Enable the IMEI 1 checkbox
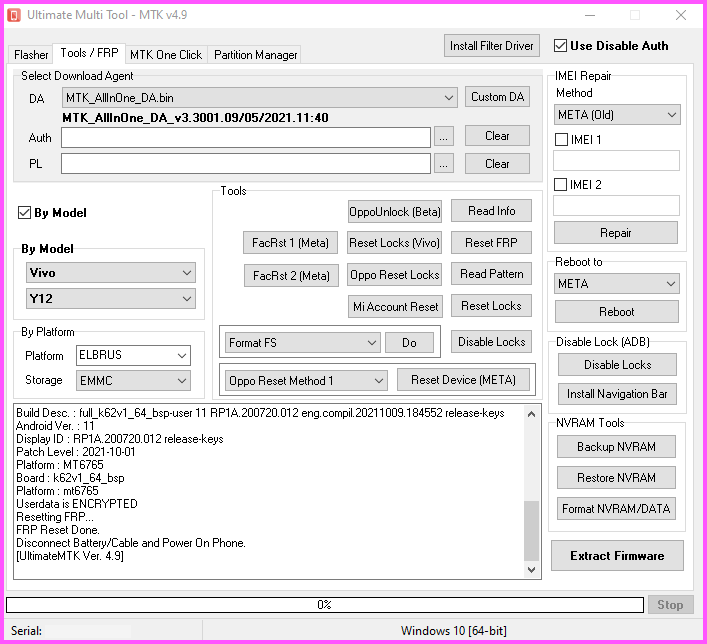707x644 pixels. (561, 139)
